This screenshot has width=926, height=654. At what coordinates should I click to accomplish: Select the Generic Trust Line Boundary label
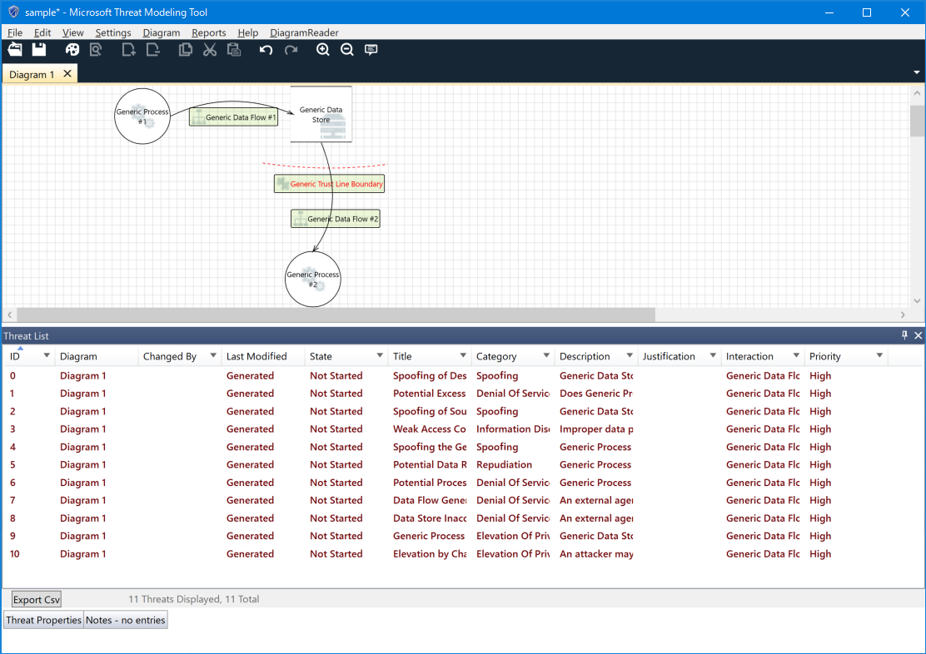point(330,184)
